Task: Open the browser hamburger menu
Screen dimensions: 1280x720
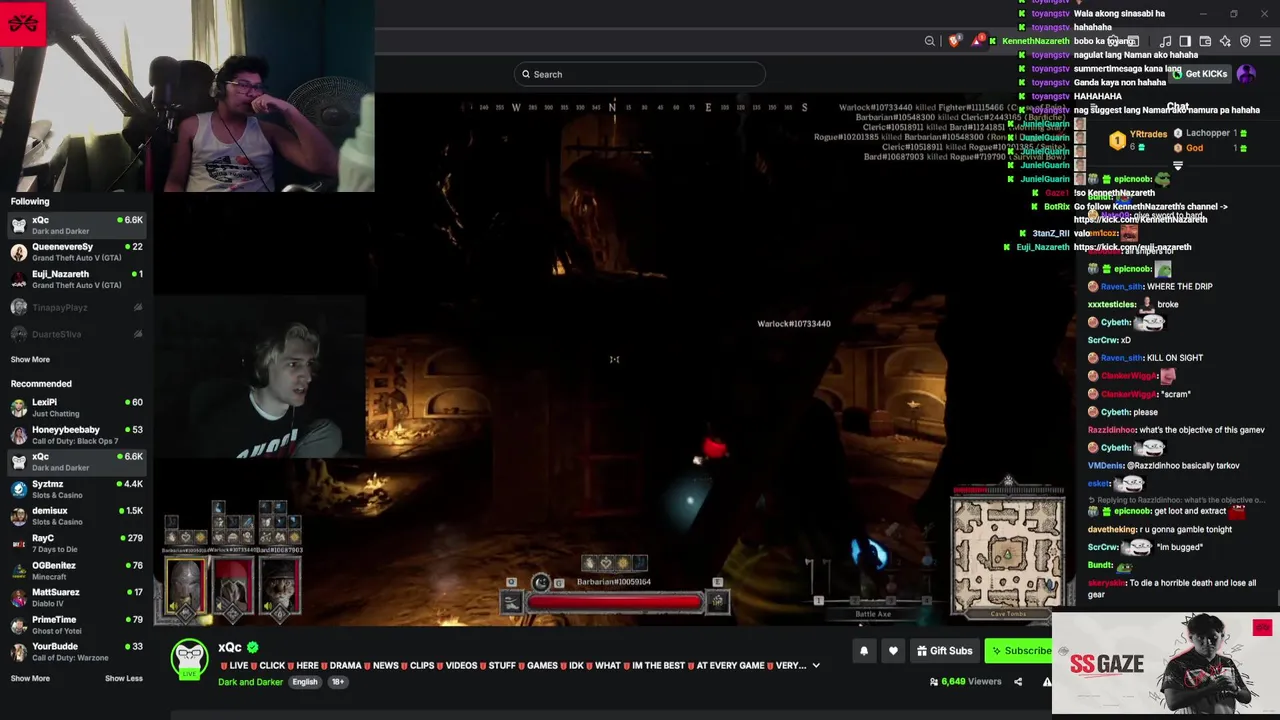Action: pyautogui.click(x=1265, y=41)
